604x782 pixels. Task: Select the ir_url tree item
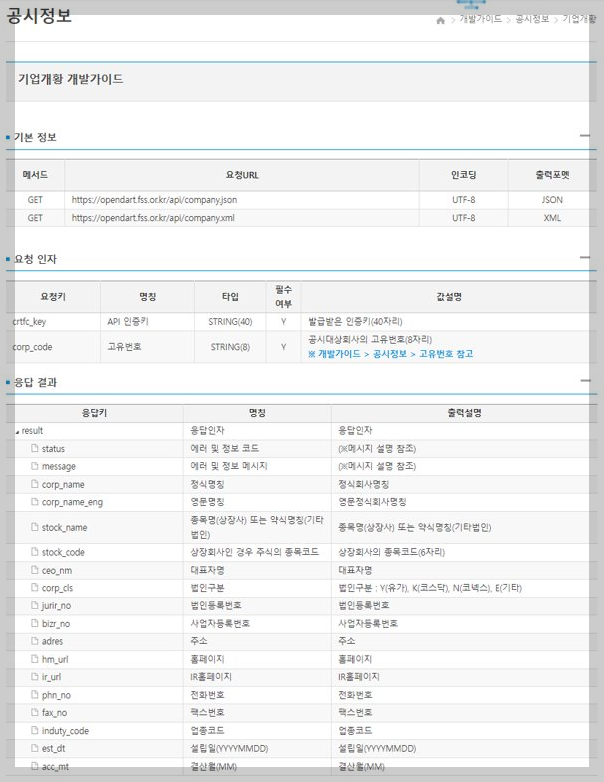tap(51, 677)
